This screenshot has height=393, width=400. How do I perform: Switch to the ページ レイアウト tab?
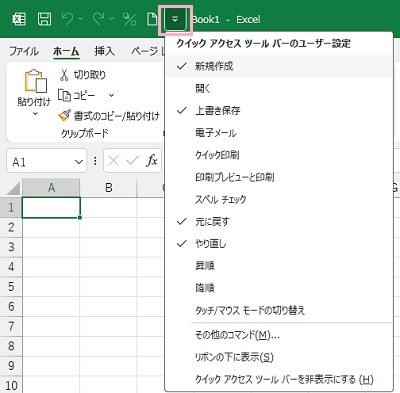click(148, 51)
